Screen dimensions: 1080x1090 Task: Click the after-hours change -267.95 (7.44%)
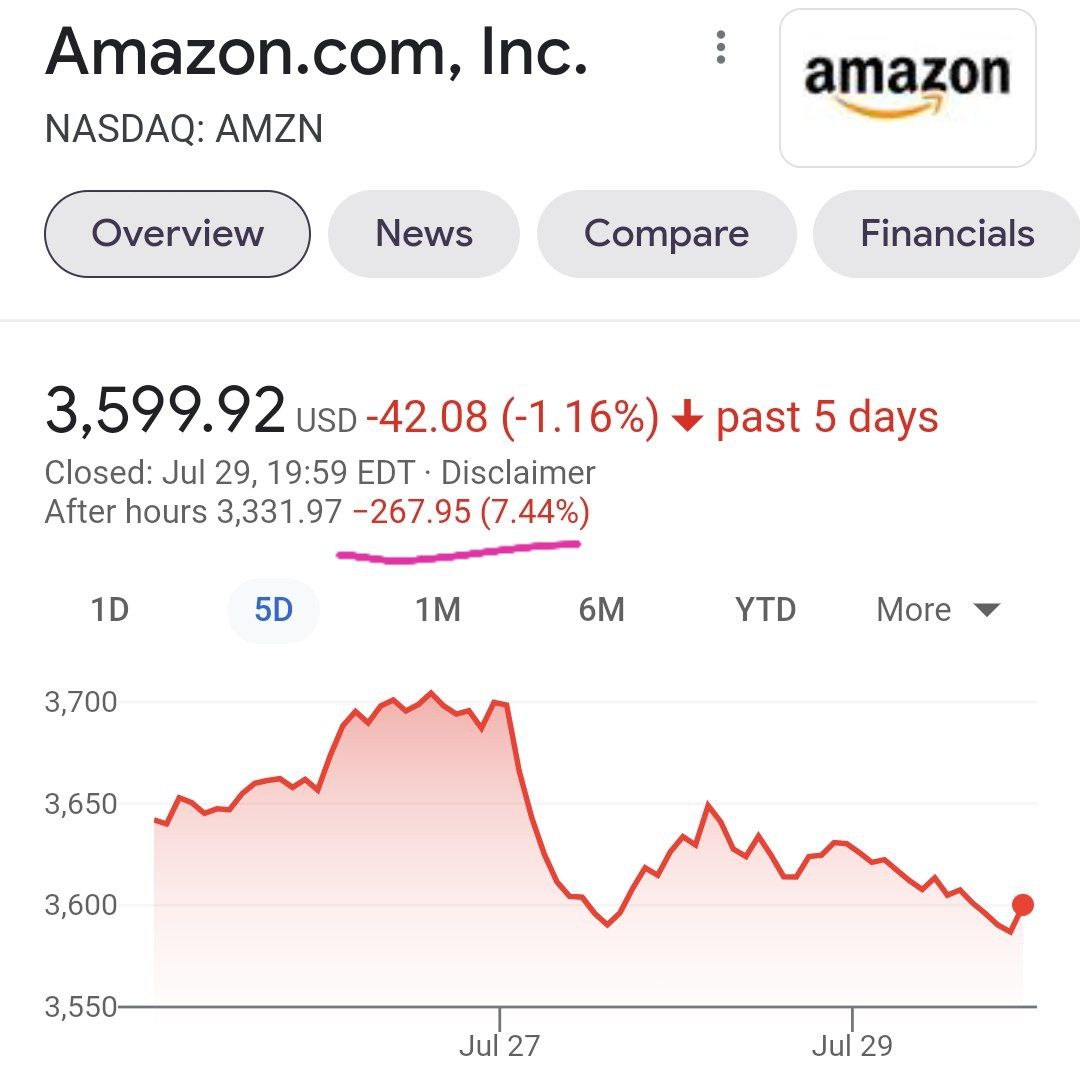(x=471, y=513)
